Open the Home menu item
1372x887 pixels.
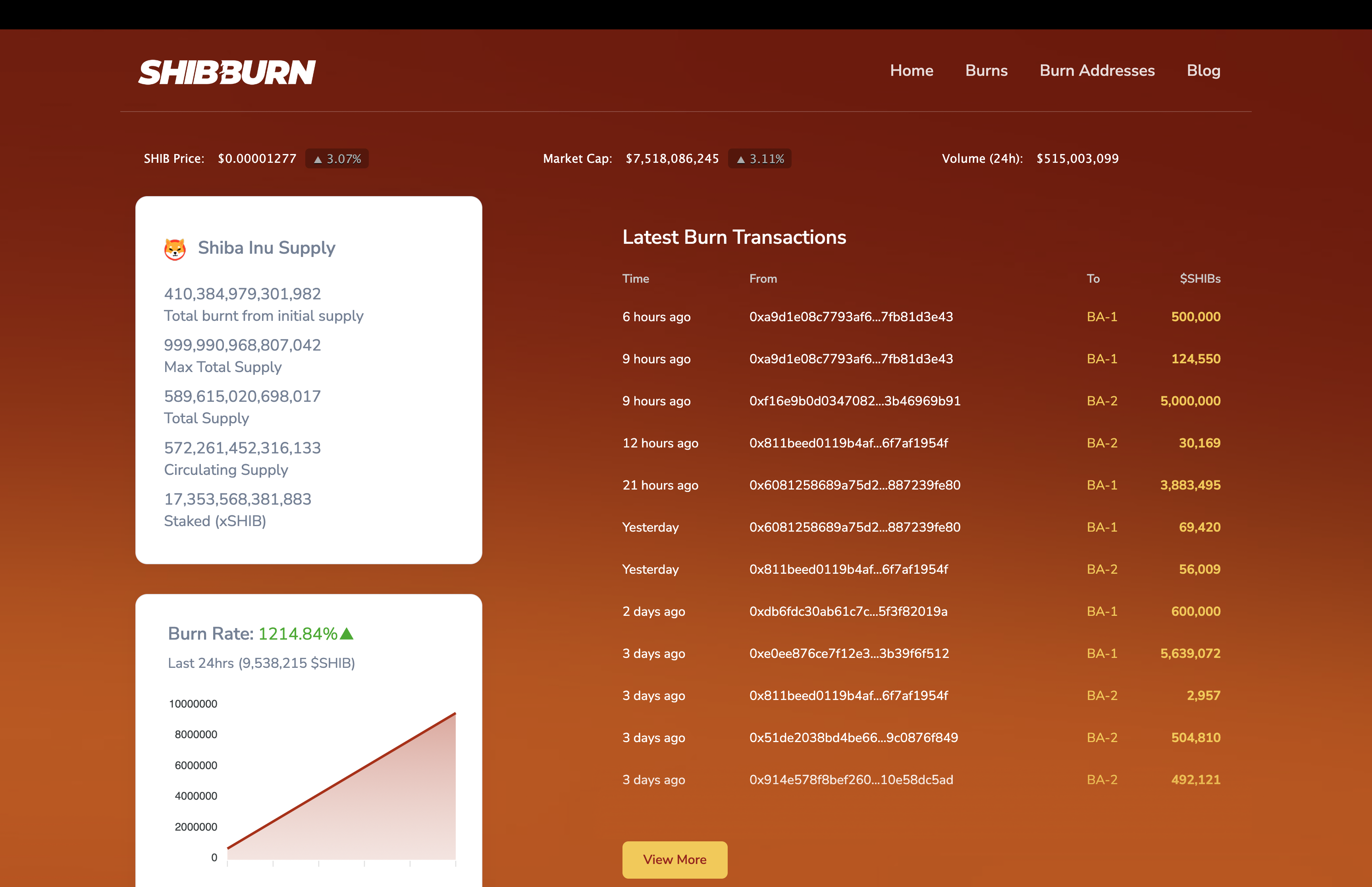[x=911, y=71]
